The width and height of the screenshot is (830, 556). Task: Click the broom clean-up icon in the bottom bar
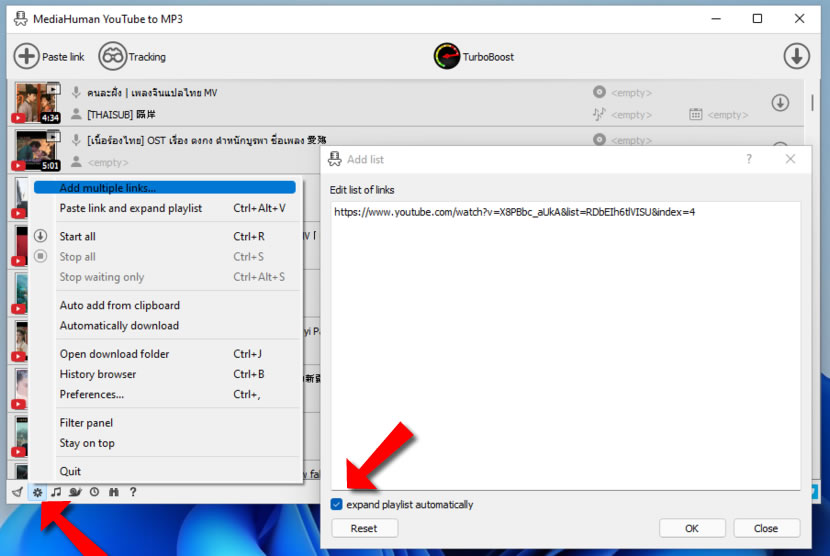[x=17, y=492]
